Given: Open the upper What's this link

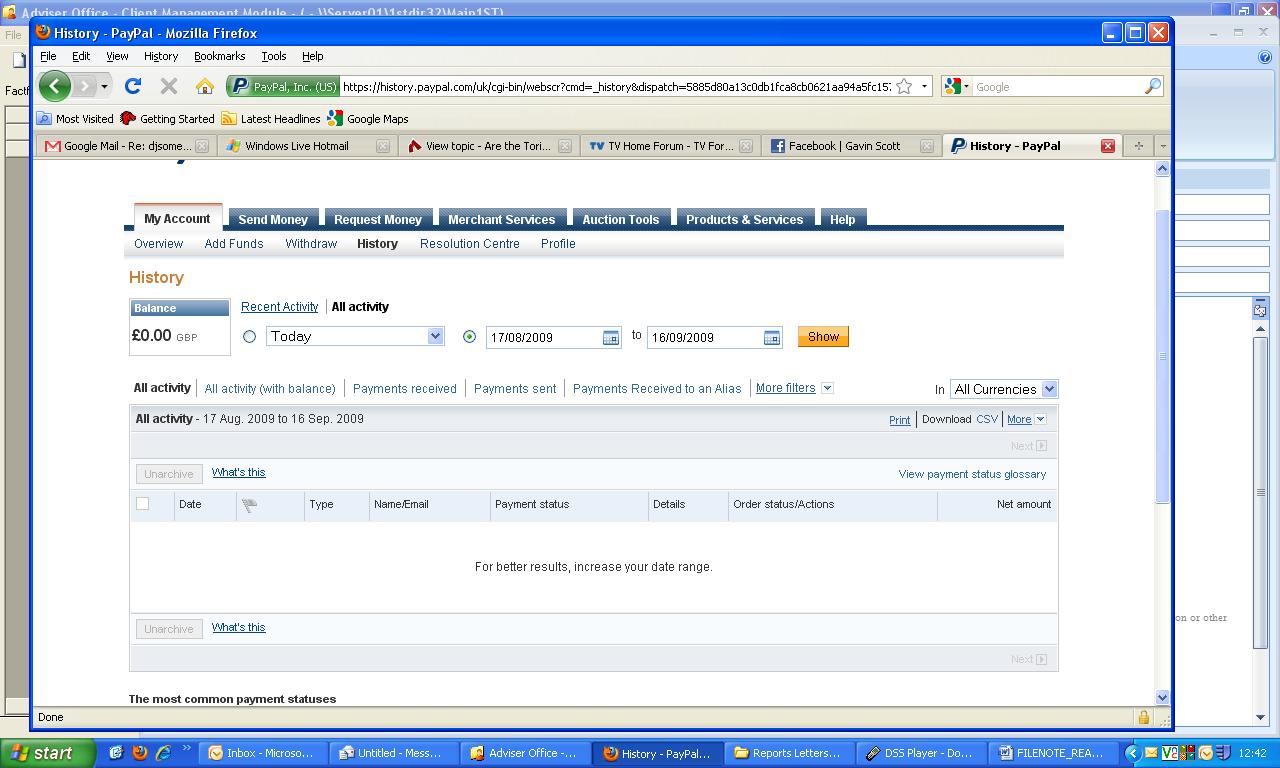Looking at the screenshot, I should (x=238, y=472).
